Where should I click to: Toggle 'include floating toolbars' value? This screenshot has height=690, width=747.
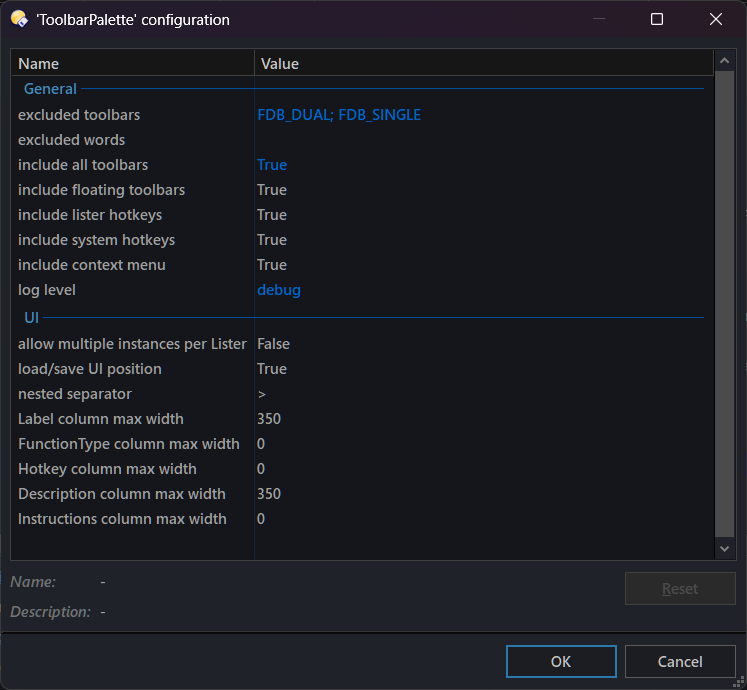point(272,190)
